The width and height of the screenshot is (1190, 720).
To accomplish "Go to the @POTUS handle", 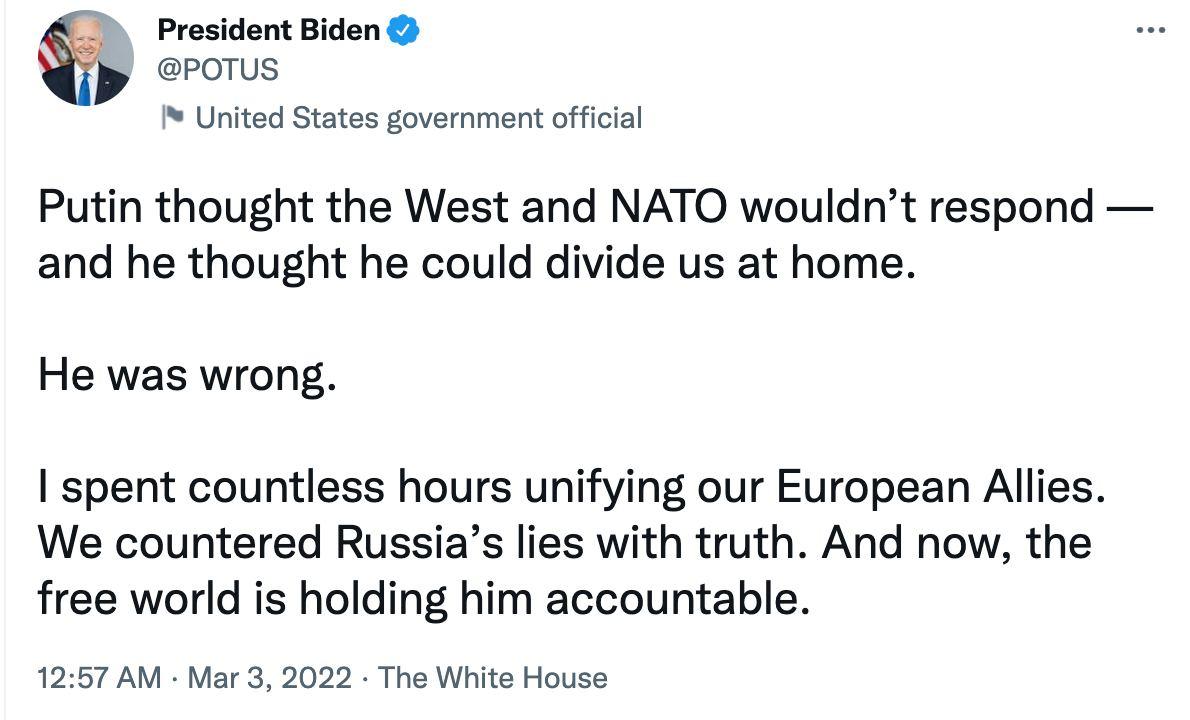I will point(218,70).
